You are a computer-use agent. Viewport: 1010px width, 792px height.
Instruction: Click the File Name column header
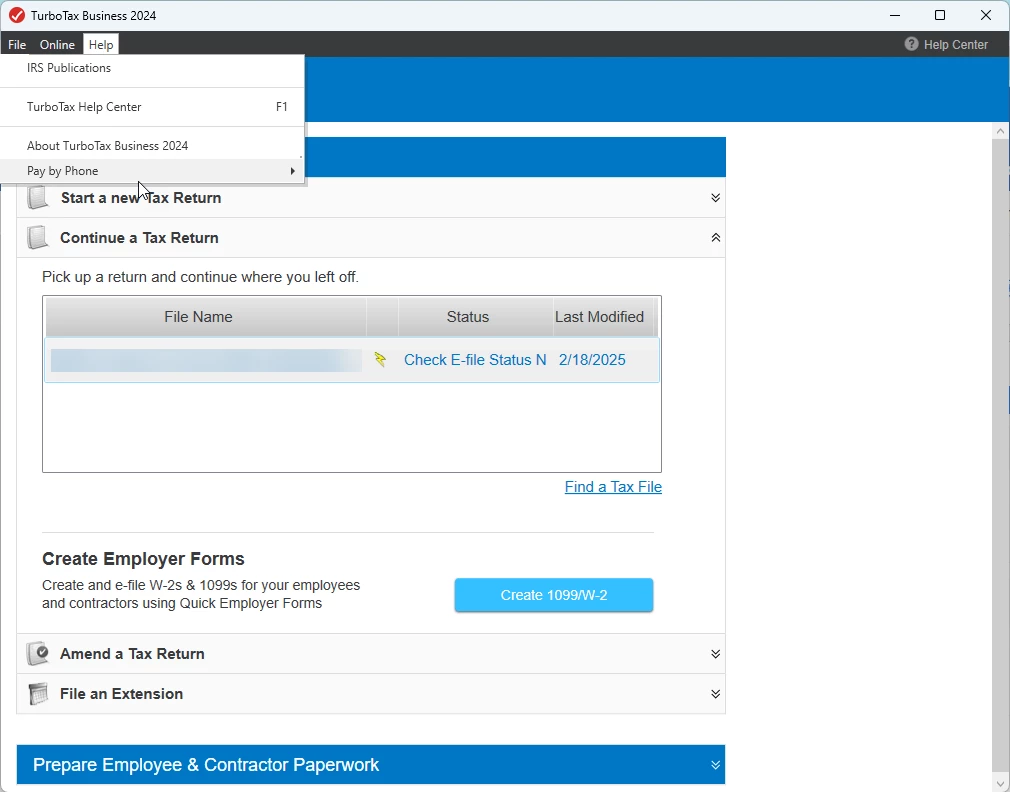(205, 317)
